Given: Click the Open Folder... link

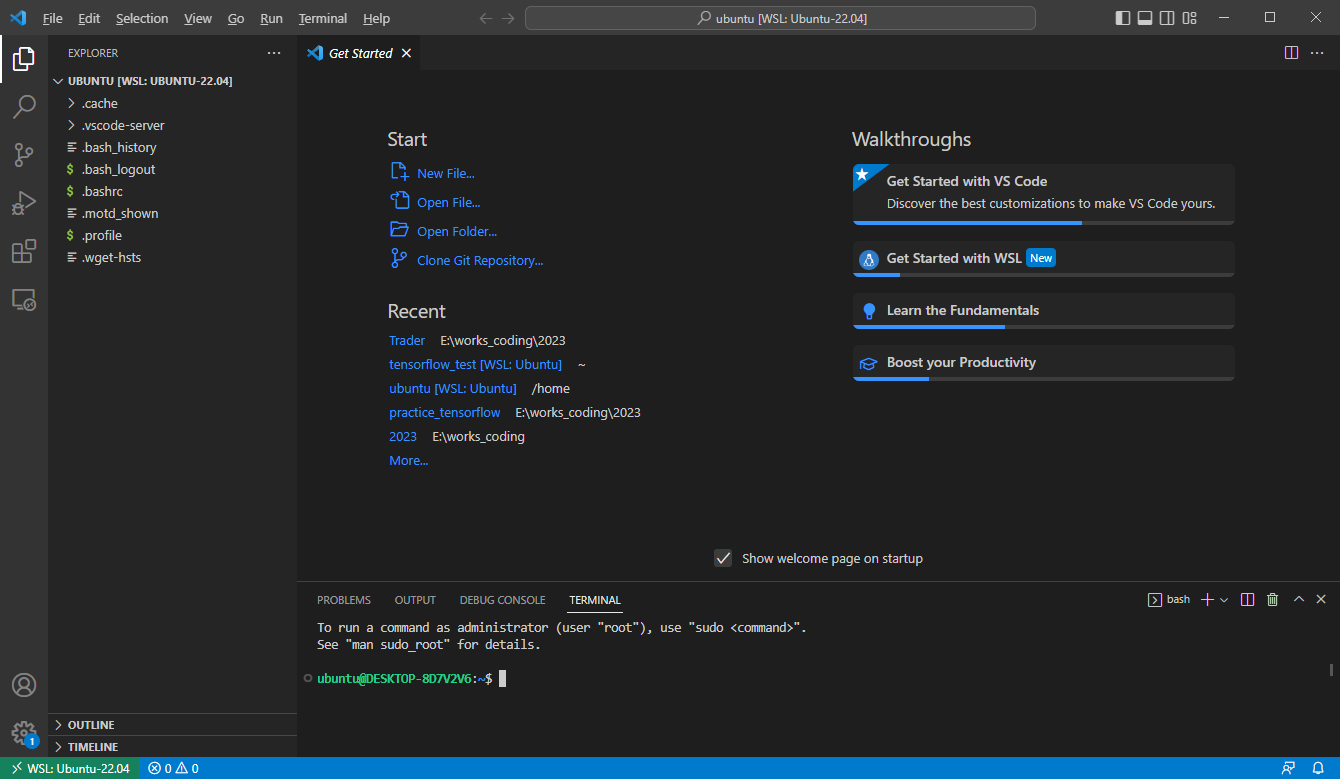Looking at the screenshot, I should pos(457,231).
